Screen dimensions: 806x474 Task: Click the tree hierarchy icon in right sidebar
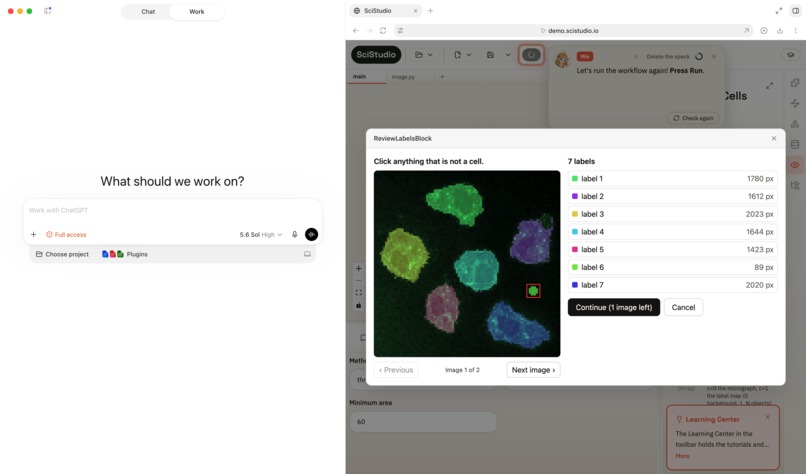tap(795, 186)
